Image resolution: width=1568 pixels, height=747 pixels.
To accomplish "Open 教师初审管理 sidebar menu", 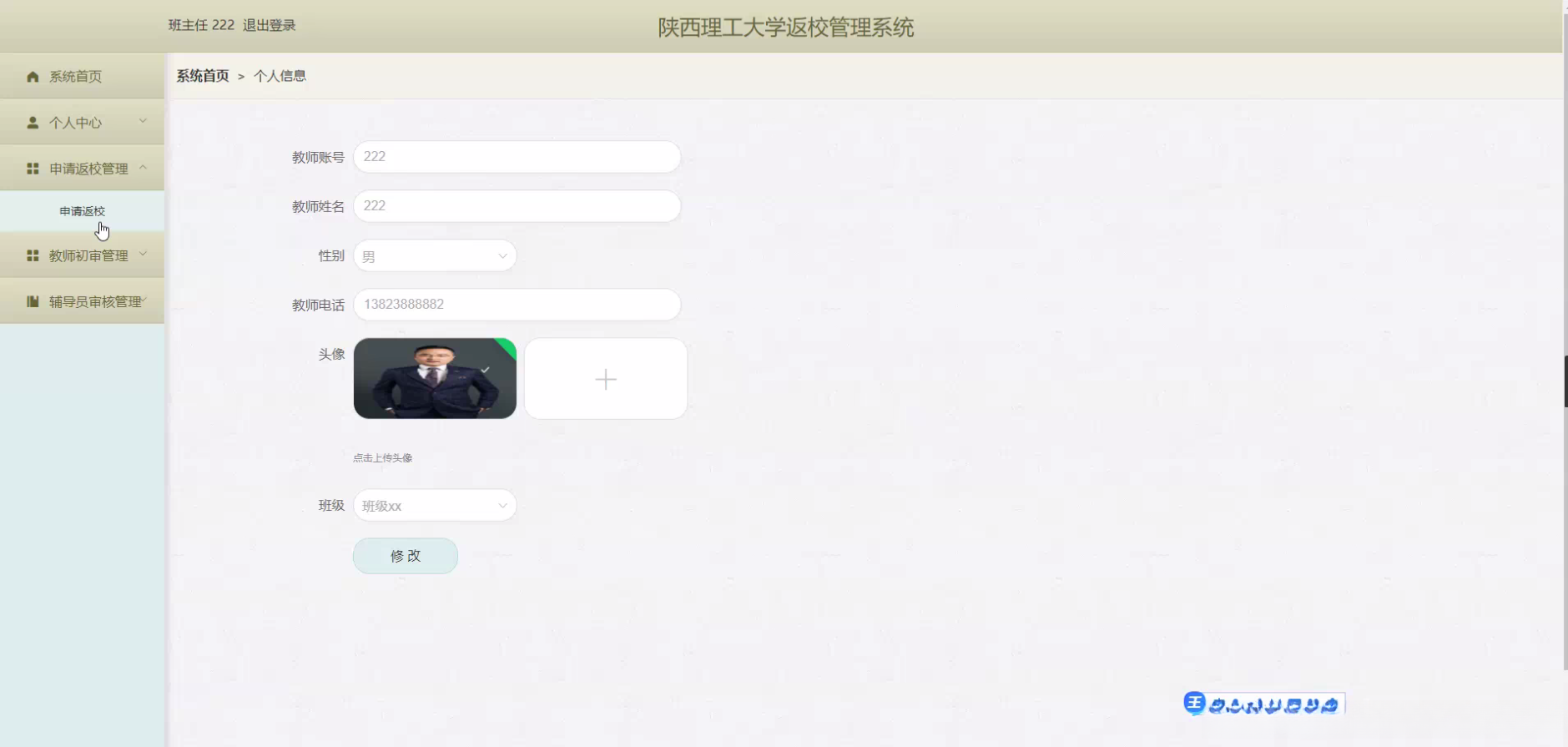I will tap(82, 255).
